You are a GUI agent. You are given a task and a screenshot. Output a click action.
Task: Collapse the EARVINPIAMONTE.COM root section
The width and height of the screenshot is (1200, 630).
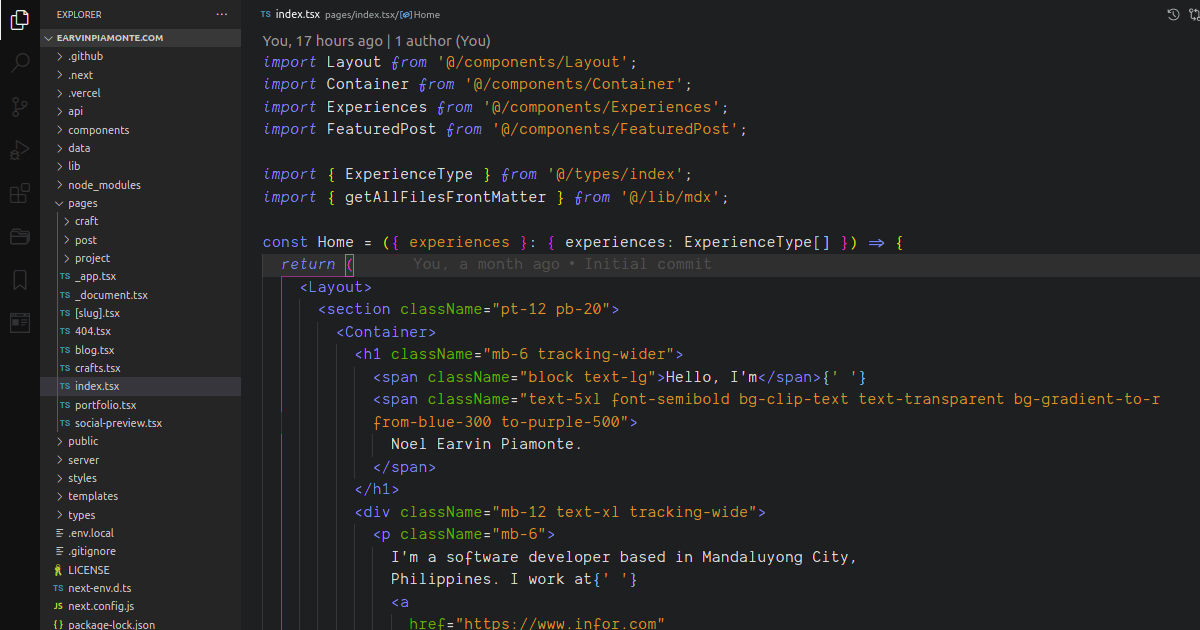(110, 38)
